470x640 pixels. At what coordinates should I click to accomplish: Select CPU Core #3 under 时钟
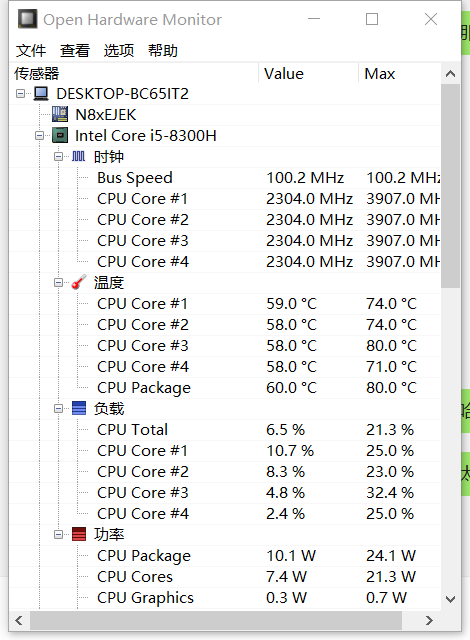point(225,240)
